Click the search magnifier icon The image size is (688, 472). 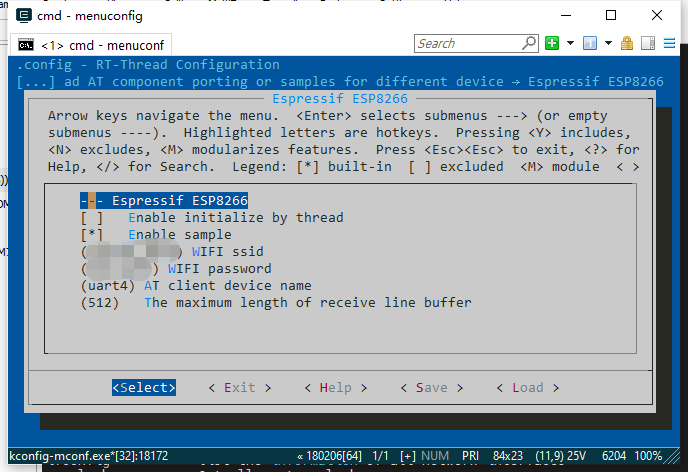(x=529, y=43)
